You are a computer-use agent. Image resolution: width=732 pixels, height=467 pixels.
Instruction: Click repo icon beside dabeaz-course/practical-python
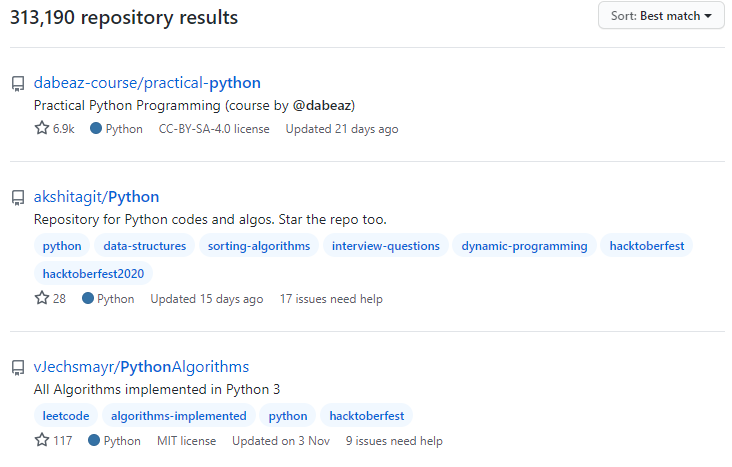pos(18,84)
